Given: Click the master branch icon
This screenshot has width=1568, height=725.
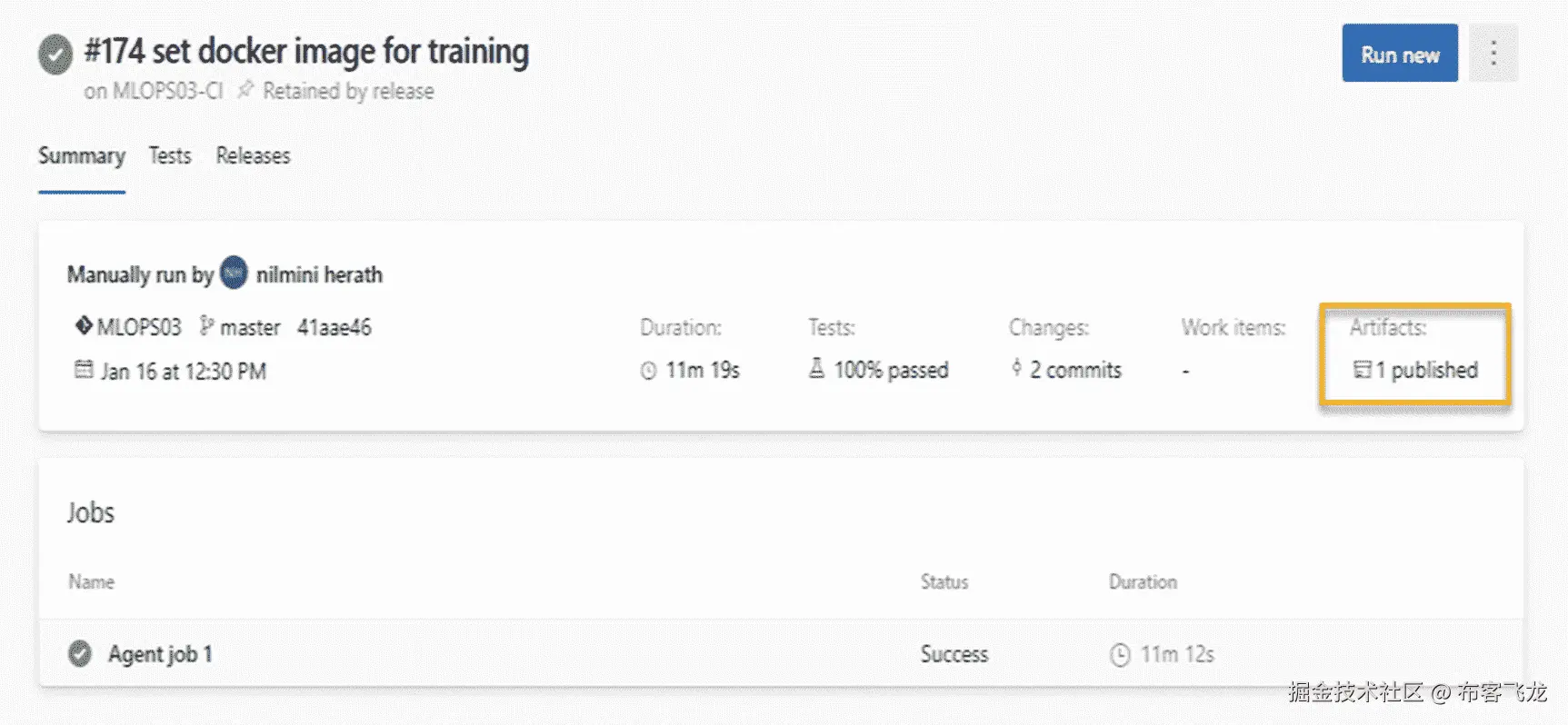Looking at the screenshot, I should tap(206, 326).
